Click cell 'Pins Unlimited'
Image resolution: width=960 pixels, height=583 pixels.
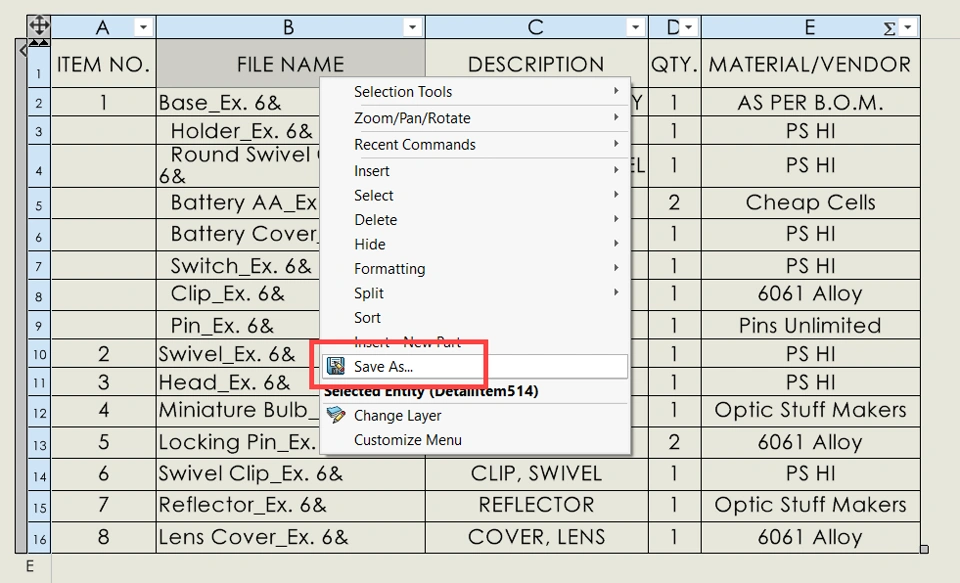click(811, 325)
